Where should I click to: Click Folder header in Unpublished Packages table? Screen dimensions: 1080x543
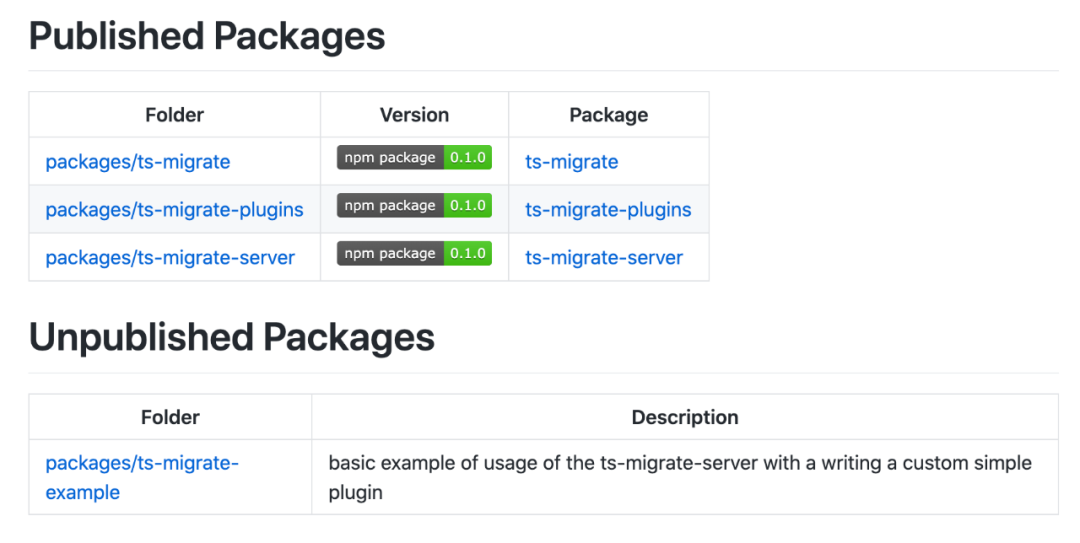click(x=170, y=417)
